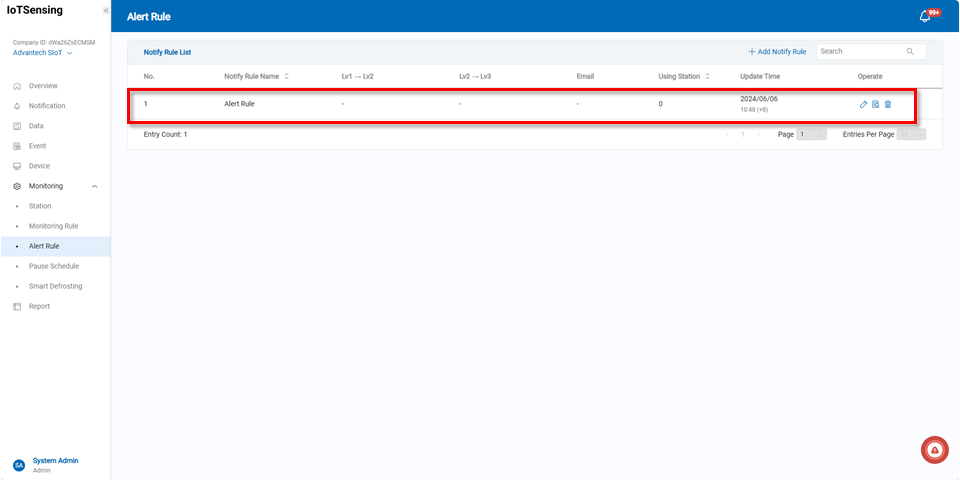960x480 pixels.
Task: Collapse the Monitoring menu section
Action: coord(94,186)
